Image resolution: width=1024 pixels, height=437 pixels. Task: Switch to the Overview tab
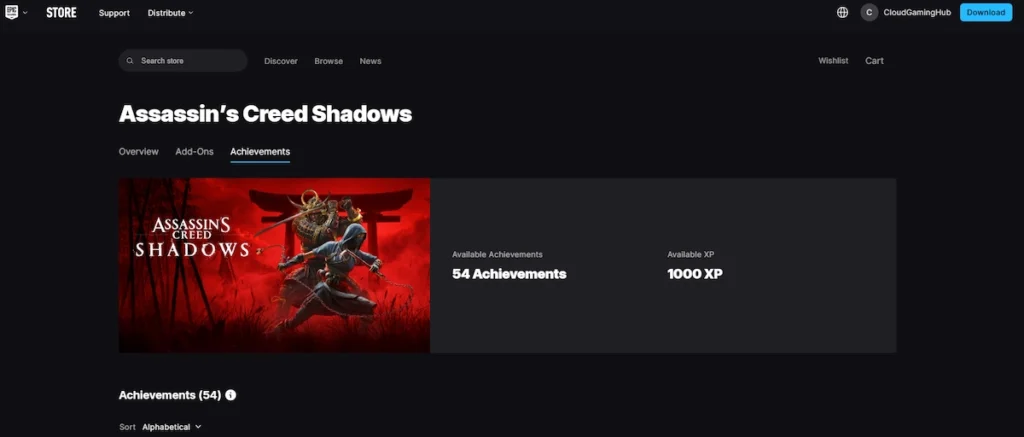pyautogui.click(x=138, y=152)
